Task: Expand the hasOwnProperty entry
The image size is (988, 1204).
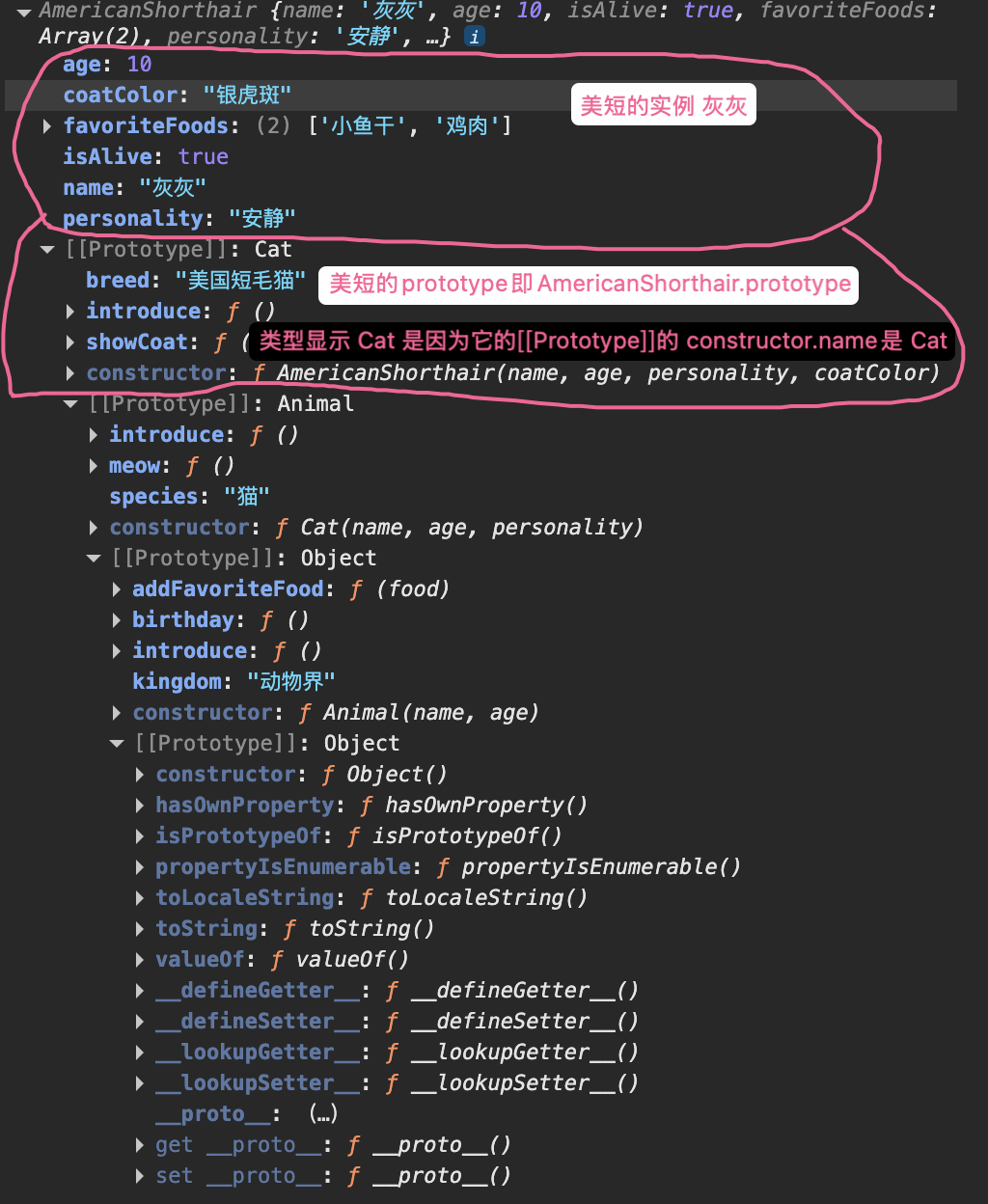Action: coord(140,806)
